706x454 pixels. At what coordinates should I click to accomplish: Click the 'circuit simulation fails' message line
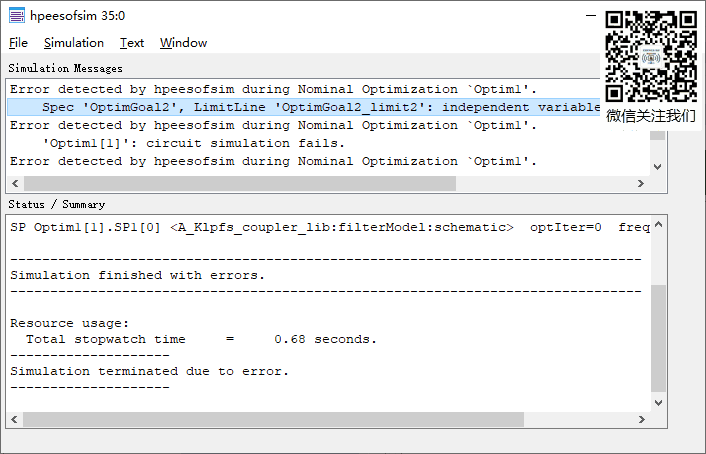(x=193, y=143)
